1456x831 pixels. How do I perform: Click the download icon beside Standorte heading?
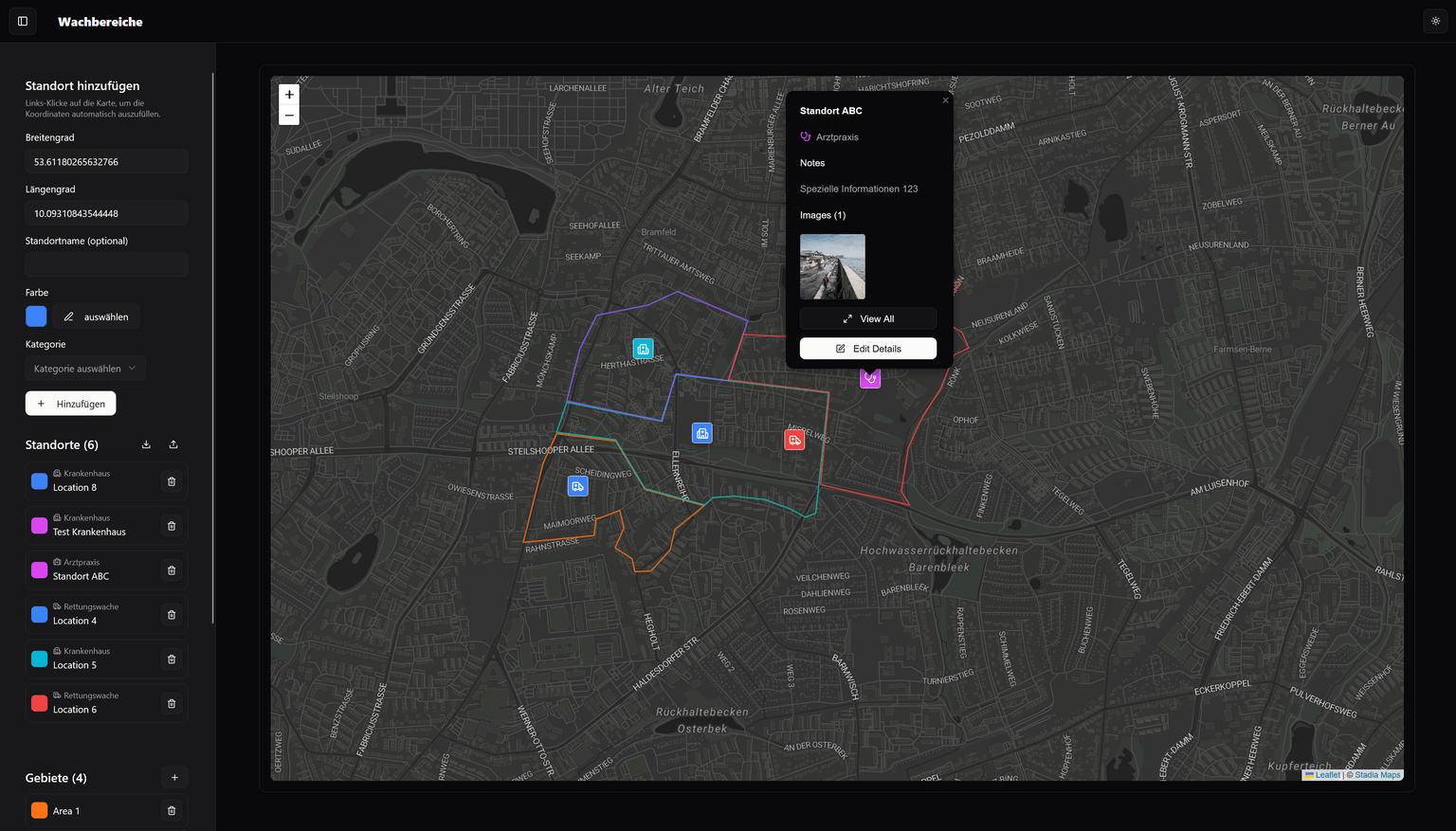146,443
